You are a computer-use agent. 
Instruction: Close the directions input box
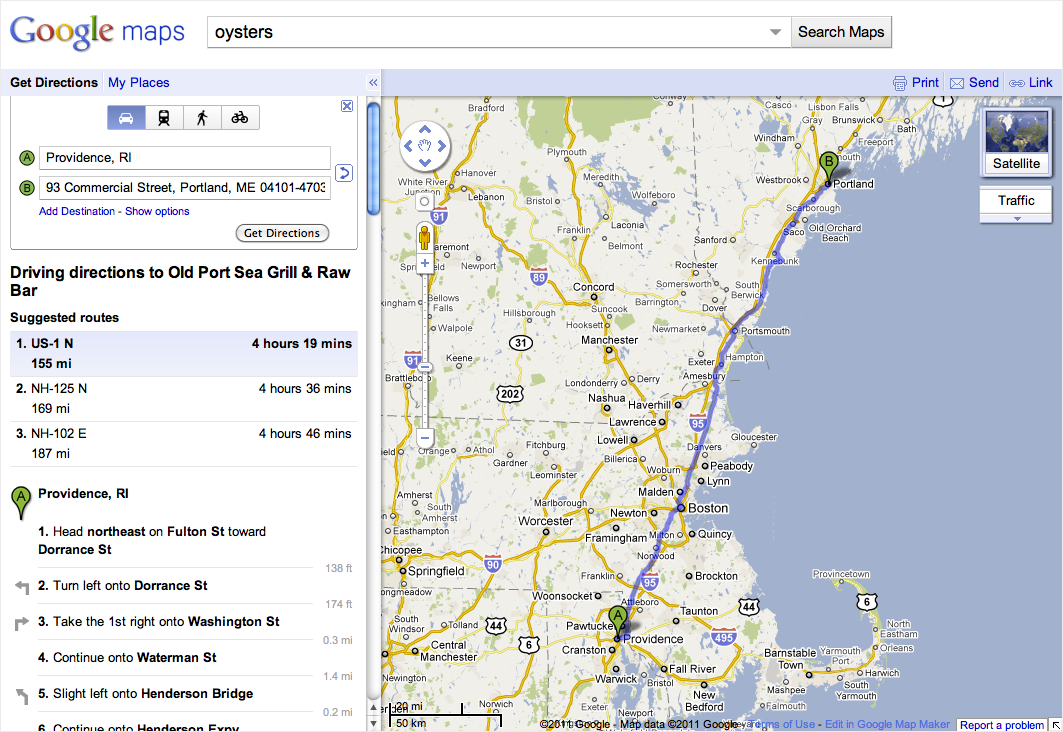coord(346,106)
